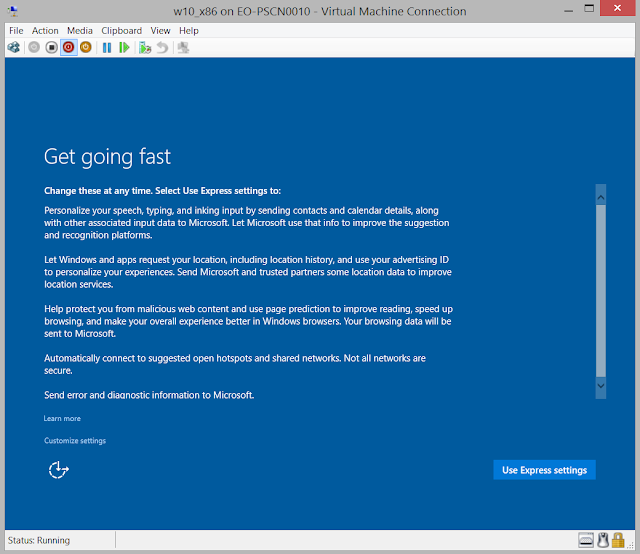Click 'Send error and diagnostic information' text
The height and width of the screenshot is (554, 640).
pos(149,395)
